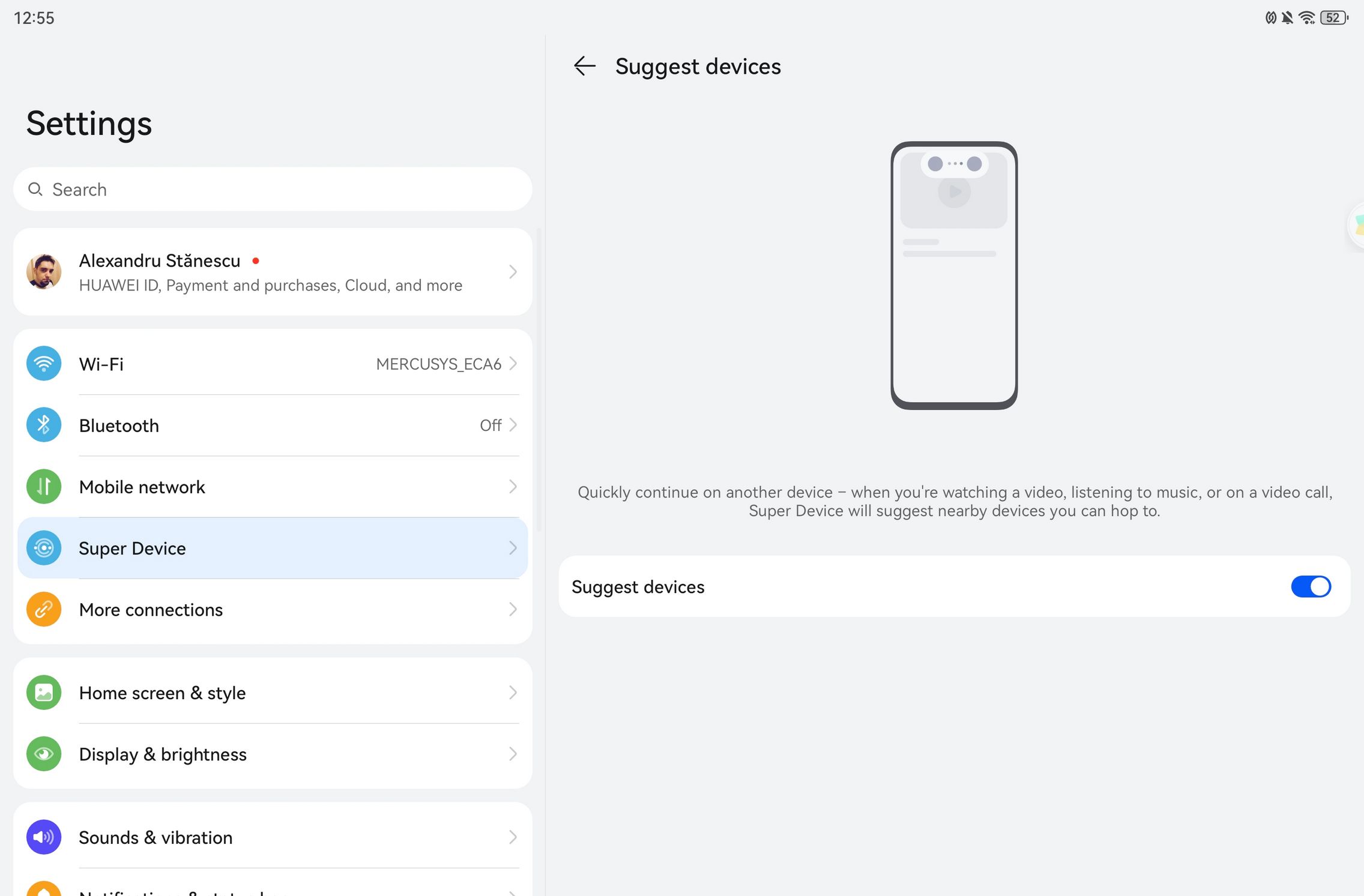Open Bluetooth chevron next to Off
The image size is (1364, 896).
[513, 425]
